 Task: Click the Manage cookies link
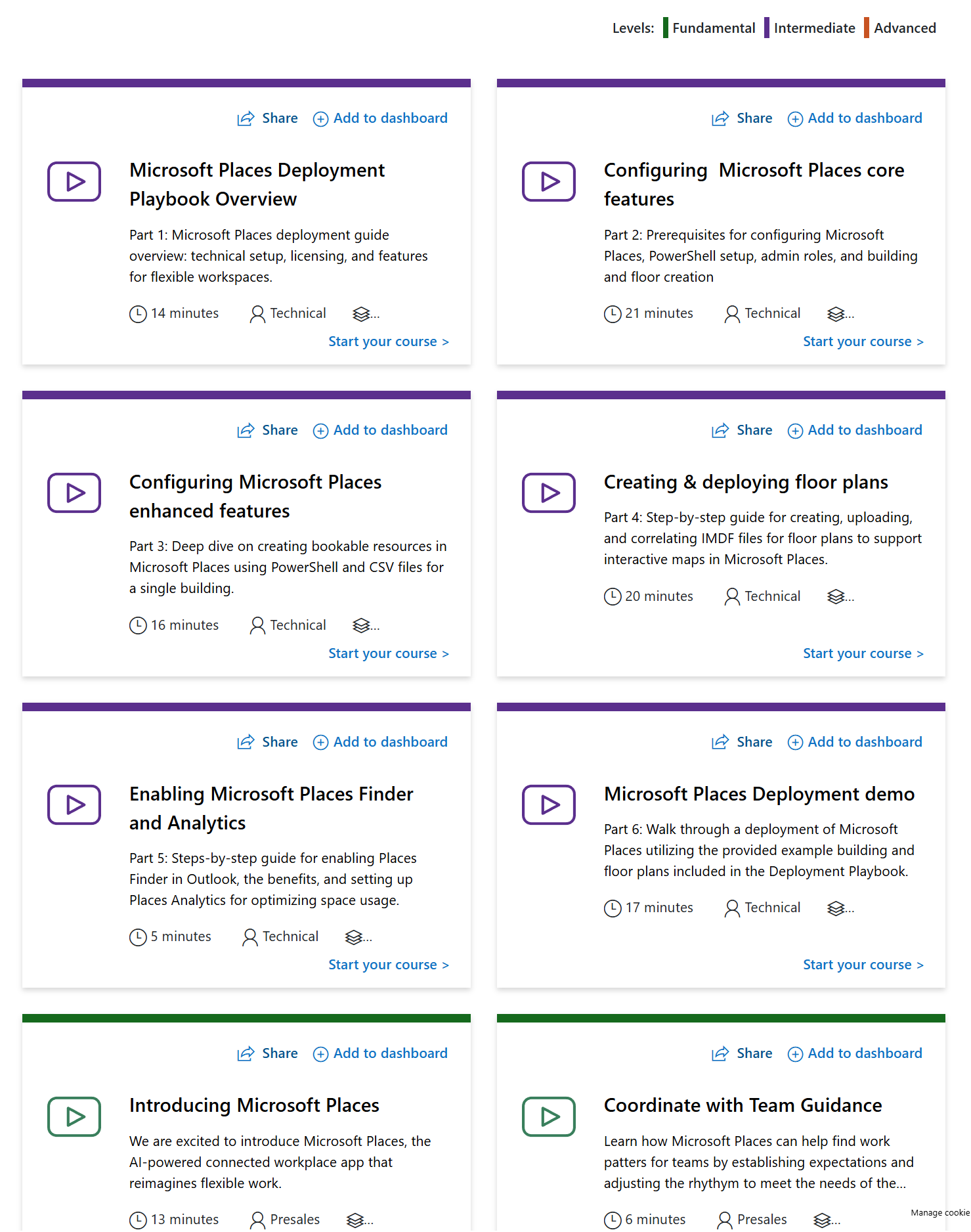tap(939, 1212)
